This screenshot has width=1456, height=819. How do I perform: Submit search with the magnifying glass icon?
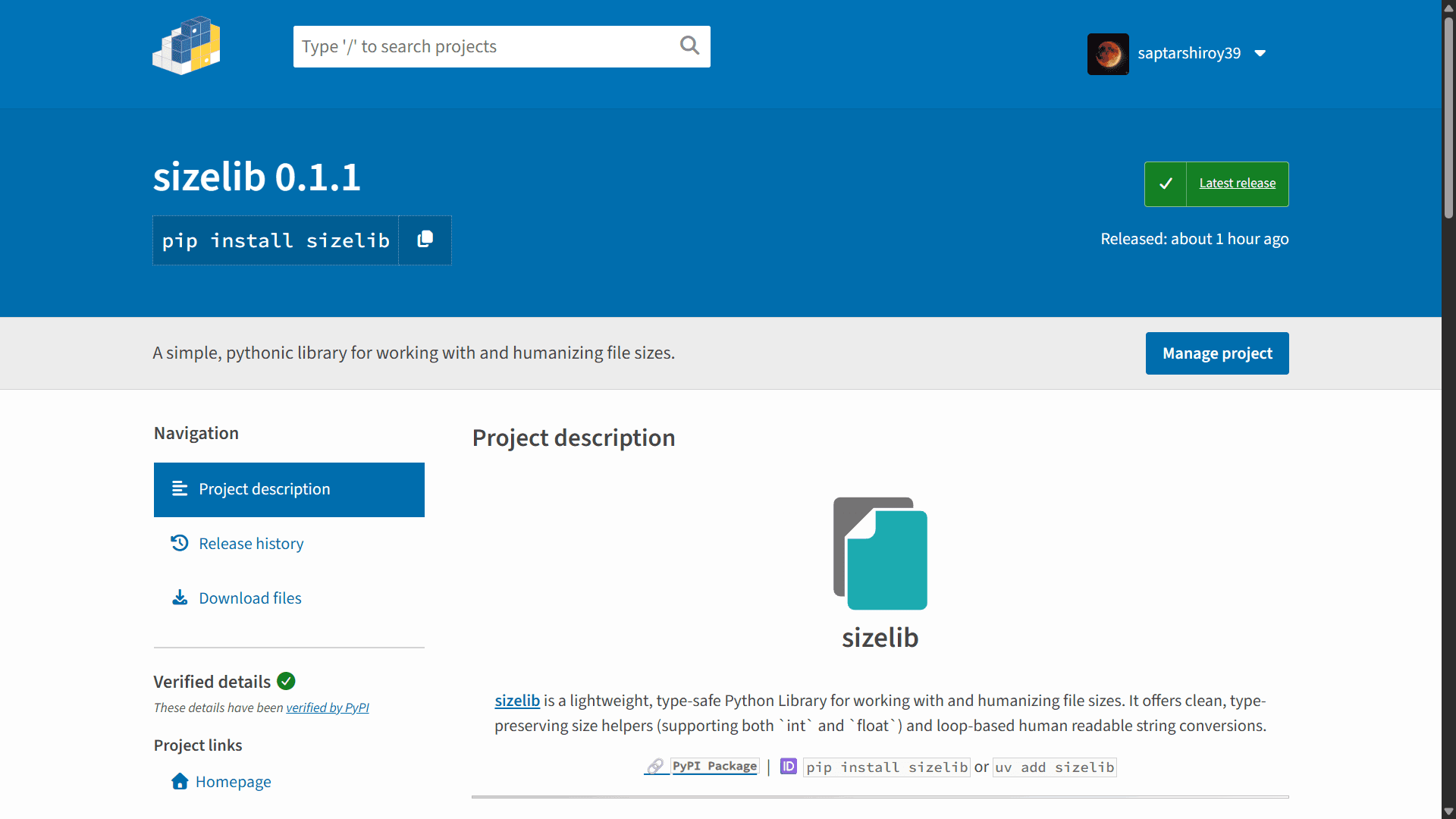click(x=689, y=46)
